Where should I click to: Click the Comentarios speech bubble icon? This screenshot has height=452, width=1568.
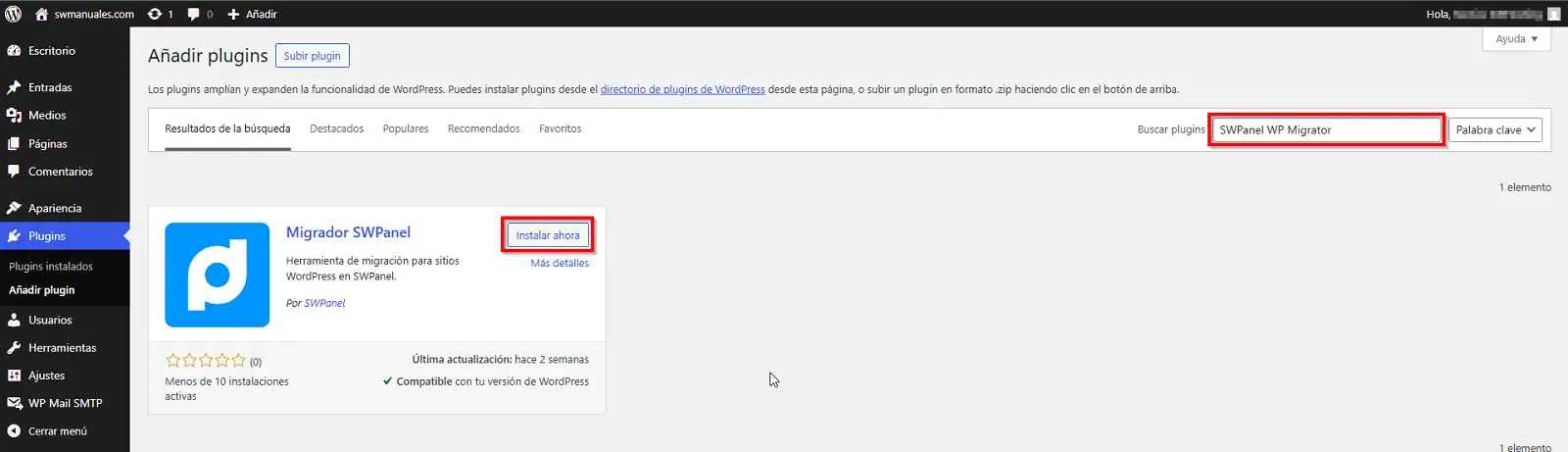pyautogui.click(x=14, y=172)
